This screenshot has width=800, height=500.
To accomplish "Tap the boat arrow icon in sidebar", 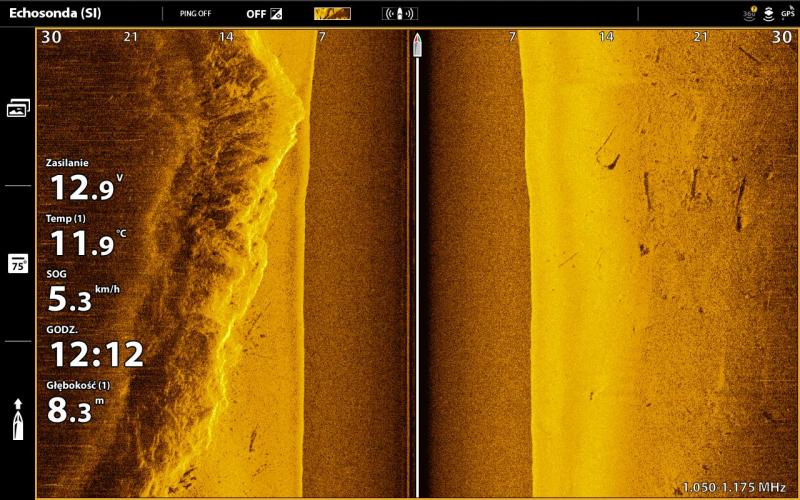I will 17,420.
